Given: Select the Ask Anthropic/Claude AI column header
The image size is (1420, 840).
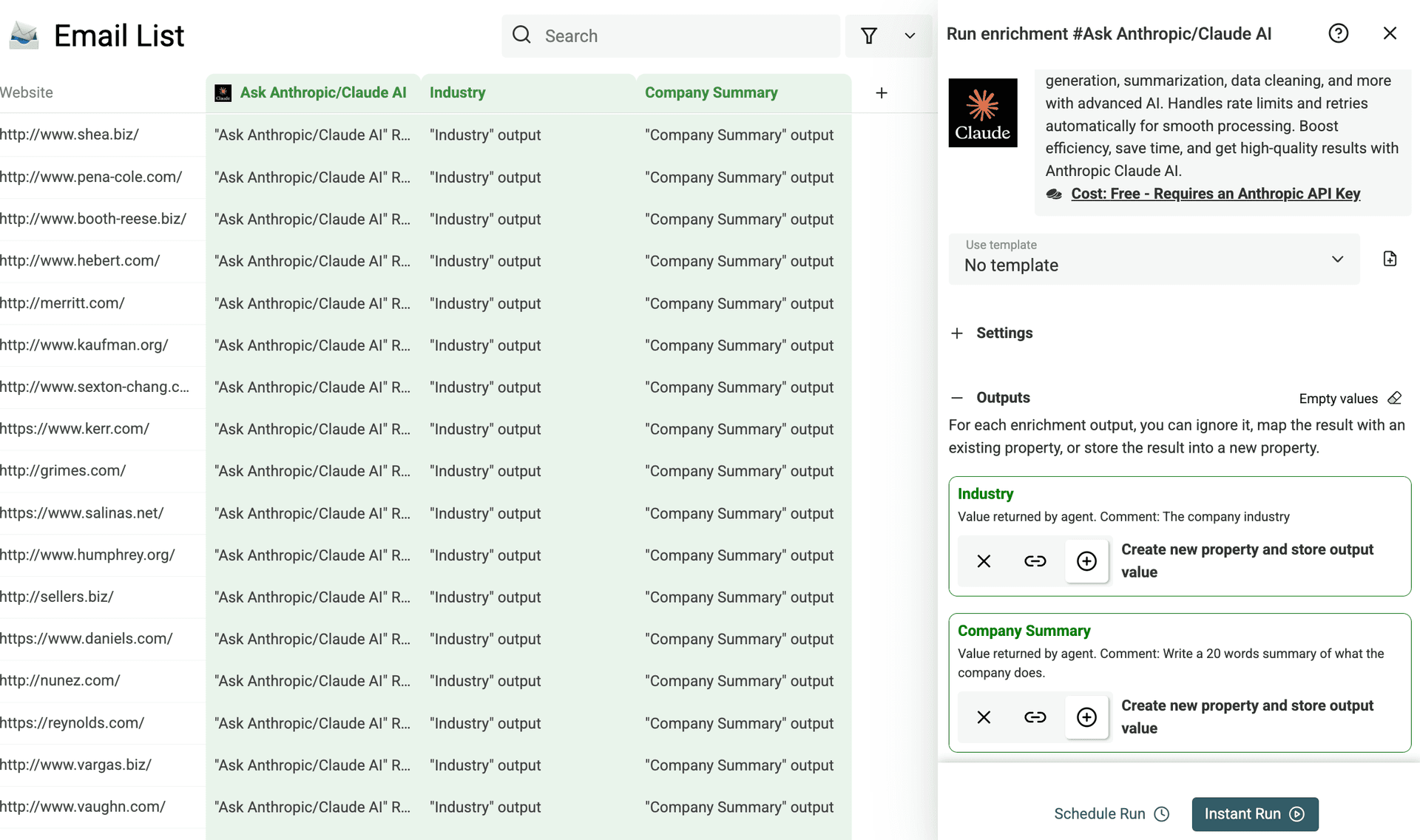Looking at the screenshot, I should 323,92.
